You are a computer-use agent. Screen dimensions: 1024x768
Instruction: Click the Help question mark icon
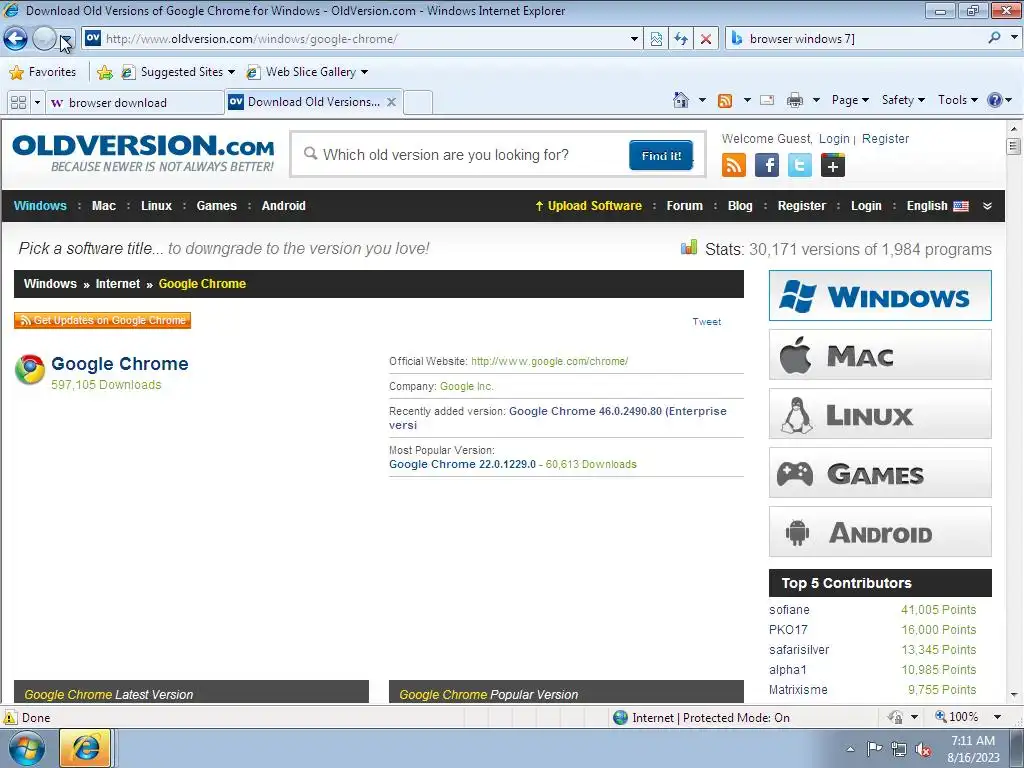click(x=995, y=100)
